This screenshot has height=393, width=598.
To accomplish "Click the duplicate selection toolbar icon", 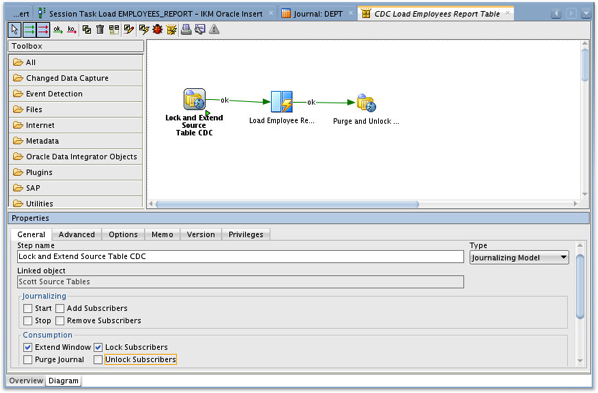I will [x=87, y=30].
